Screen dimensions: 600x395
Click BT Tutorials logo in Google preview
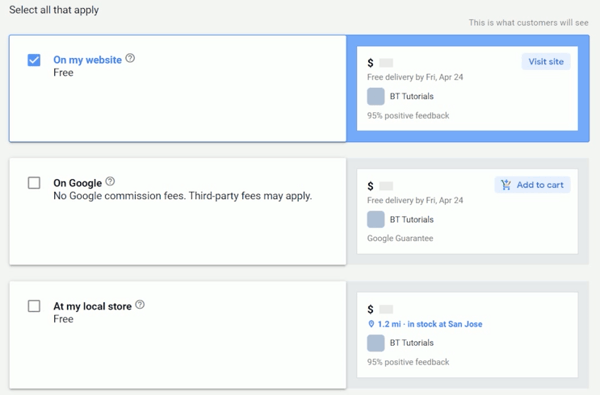[376, 220]
